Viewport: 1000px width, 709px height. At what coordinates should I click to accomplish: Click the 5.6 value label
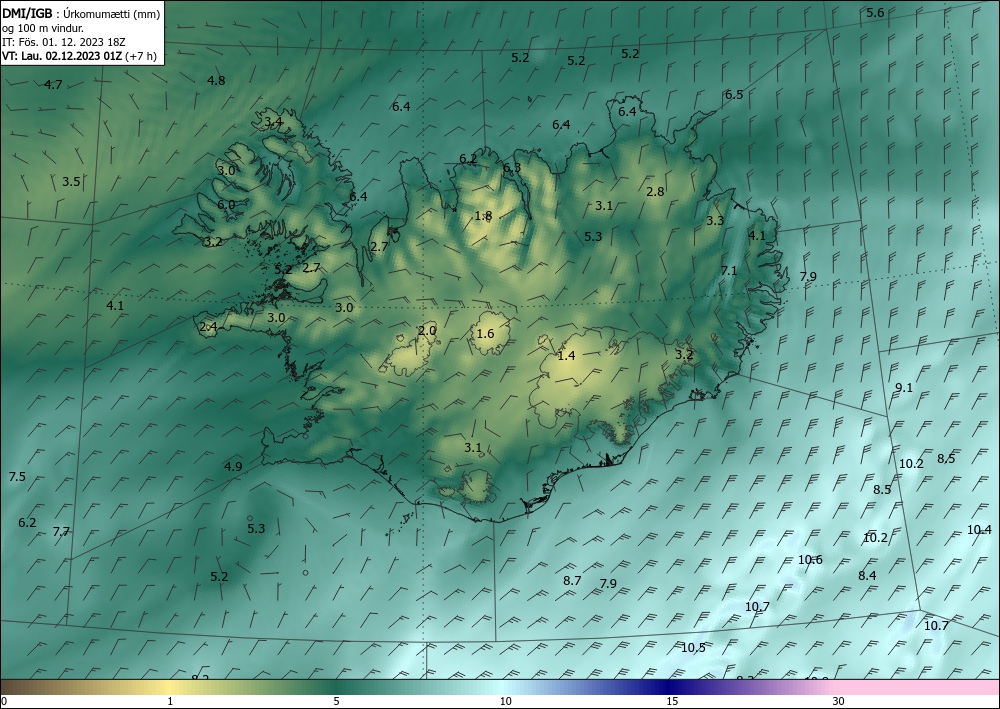coord(875,13)
